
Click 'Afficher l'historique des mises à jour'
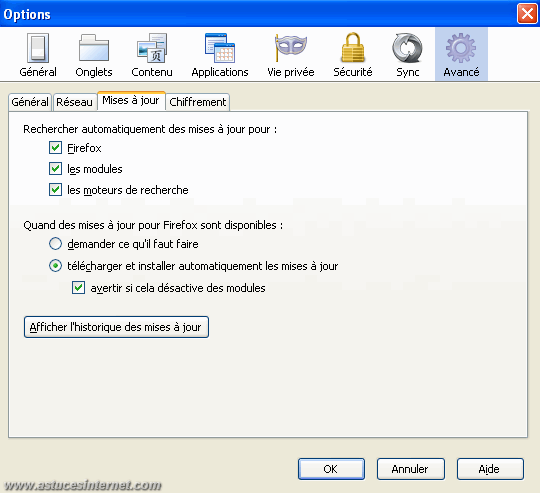(x=116, y=327)
